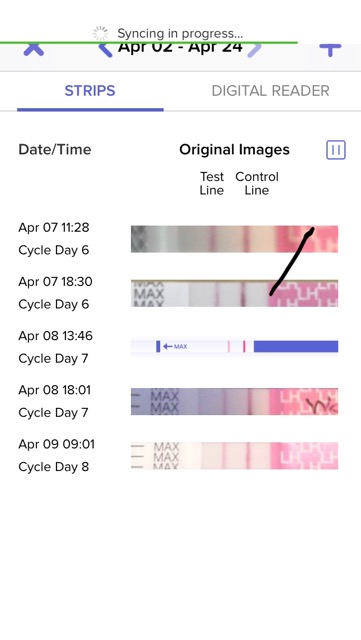
Task: Tap the Original Images column header
Action: pyautogui.click(x=234, y=150)
